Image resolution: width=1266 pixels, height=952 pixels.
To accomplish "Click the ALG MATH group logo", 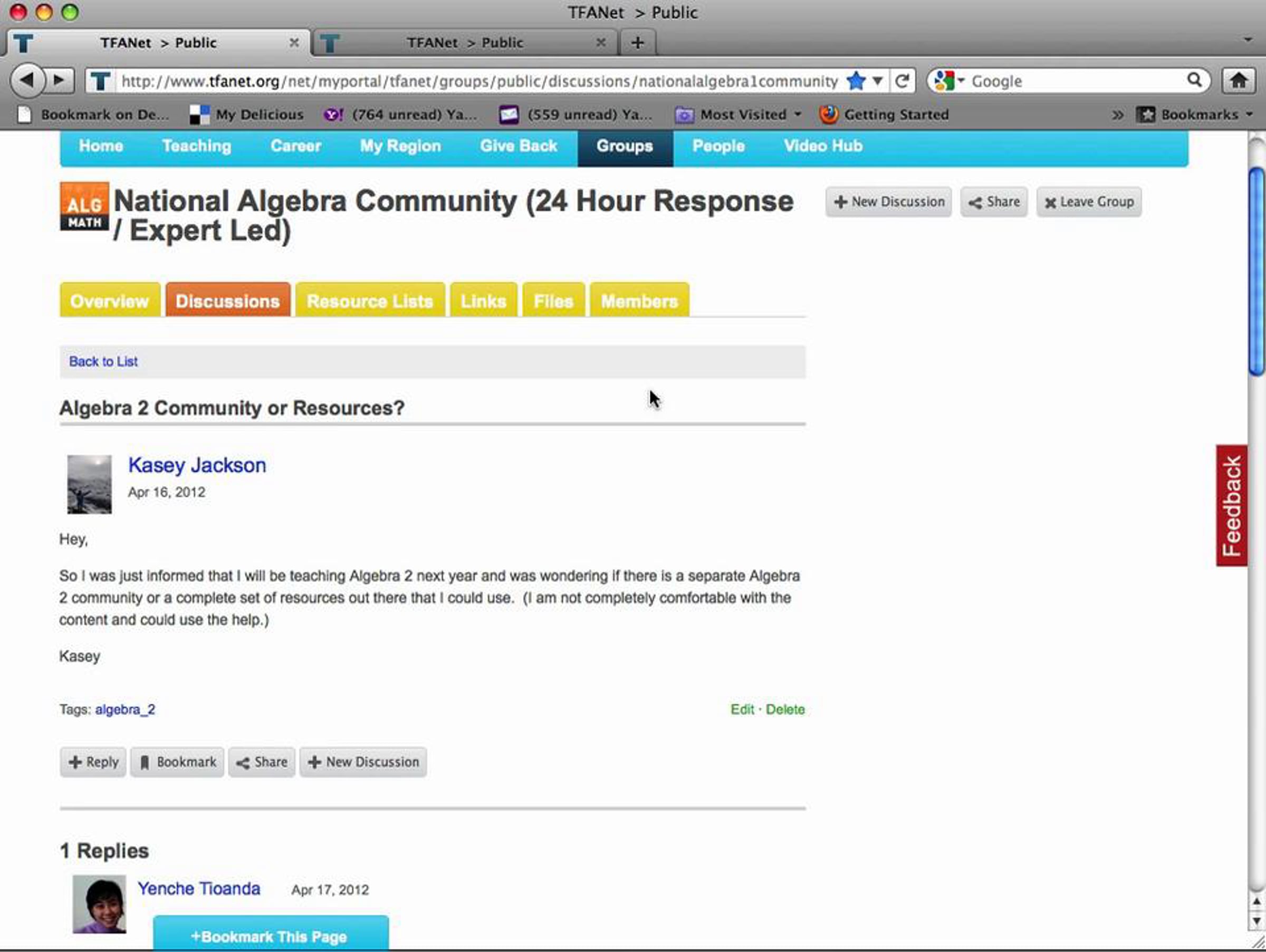I will [x=84, y=207].
